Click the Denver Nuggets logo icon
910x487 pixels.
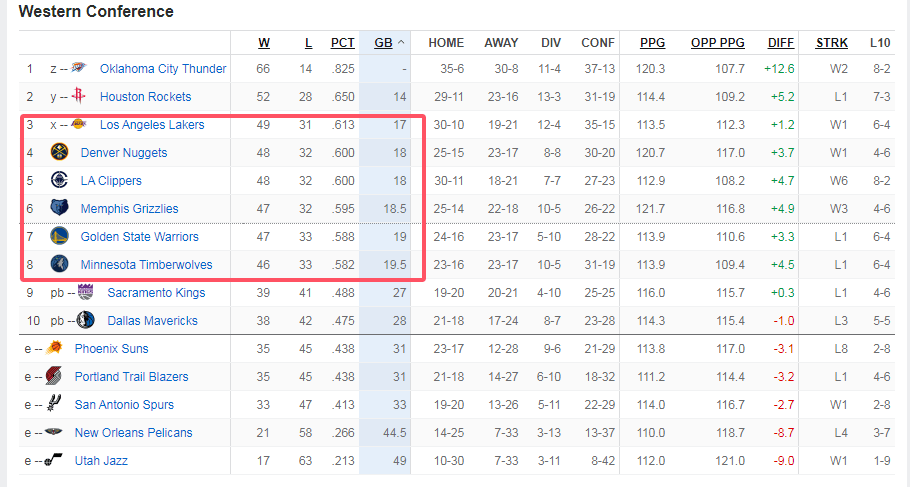click(x=59, y=152)
